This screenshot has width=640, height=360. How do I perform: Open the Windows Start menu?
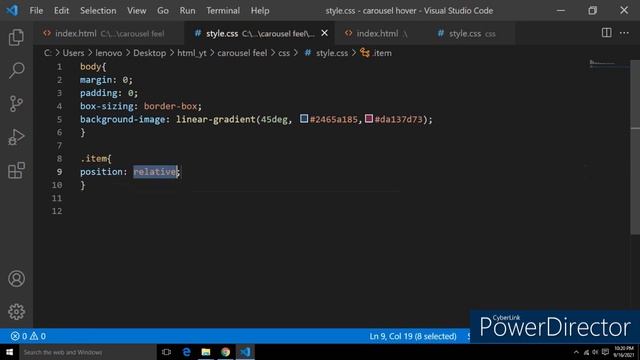click(9, 352)
